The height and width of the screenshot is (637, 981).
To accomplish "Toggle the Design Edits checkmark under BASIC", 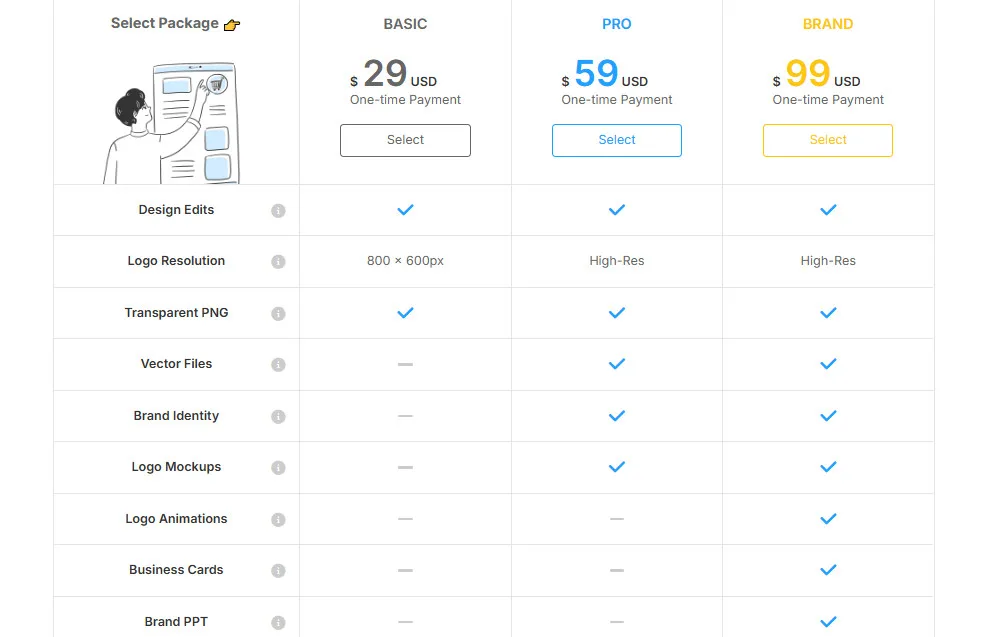I will point(405,210).
